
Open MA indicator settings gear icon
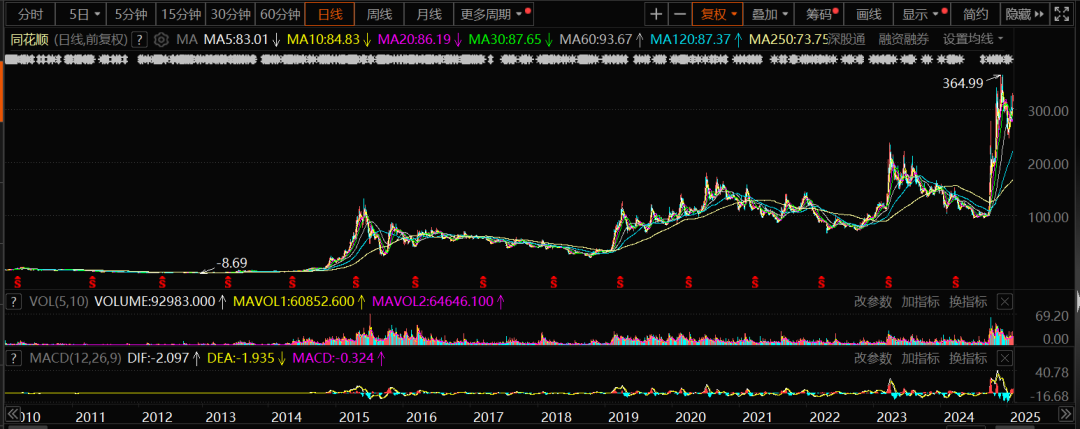pos(161,39)
